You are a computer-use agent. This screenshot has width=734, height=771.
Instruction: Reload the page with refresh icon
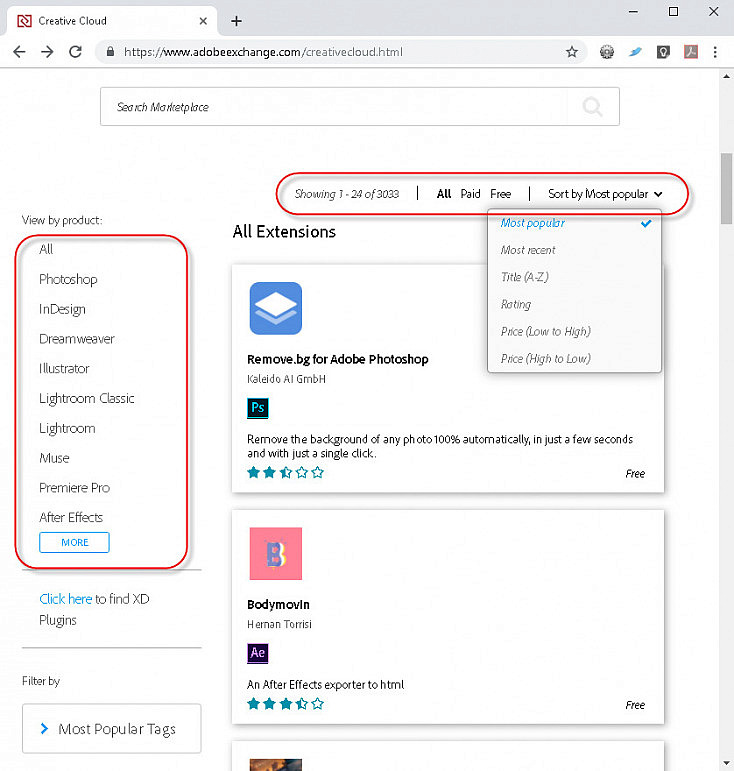pos(75,52)
